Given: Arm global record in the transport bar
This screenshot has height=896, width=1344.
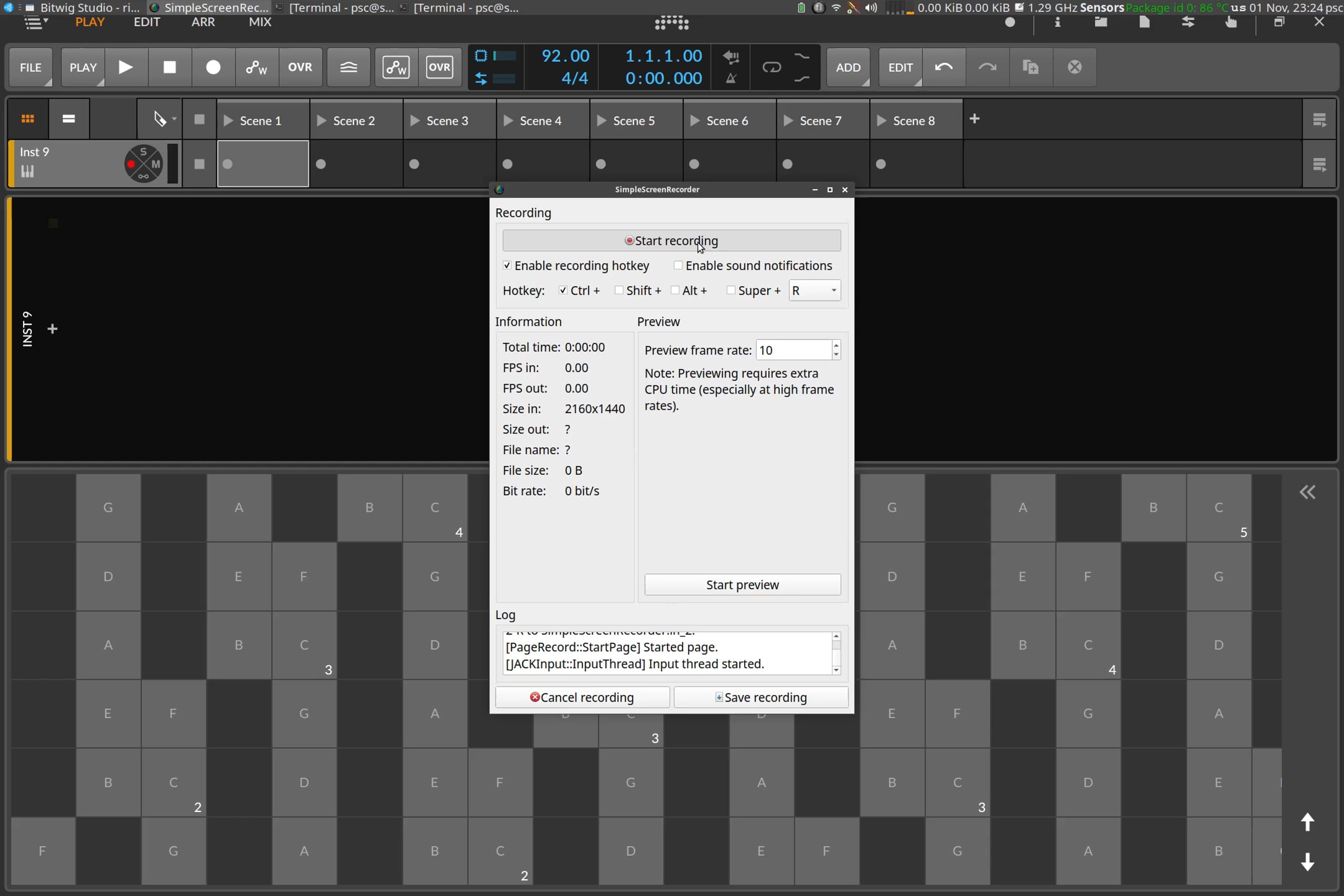Looking at the screenshot, I should click(x=213, y=67).
